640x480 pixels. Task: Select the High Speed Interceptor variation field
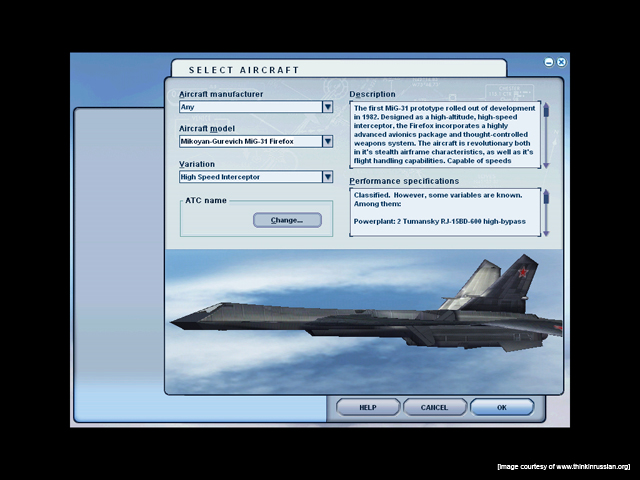(x=251, y=177)
